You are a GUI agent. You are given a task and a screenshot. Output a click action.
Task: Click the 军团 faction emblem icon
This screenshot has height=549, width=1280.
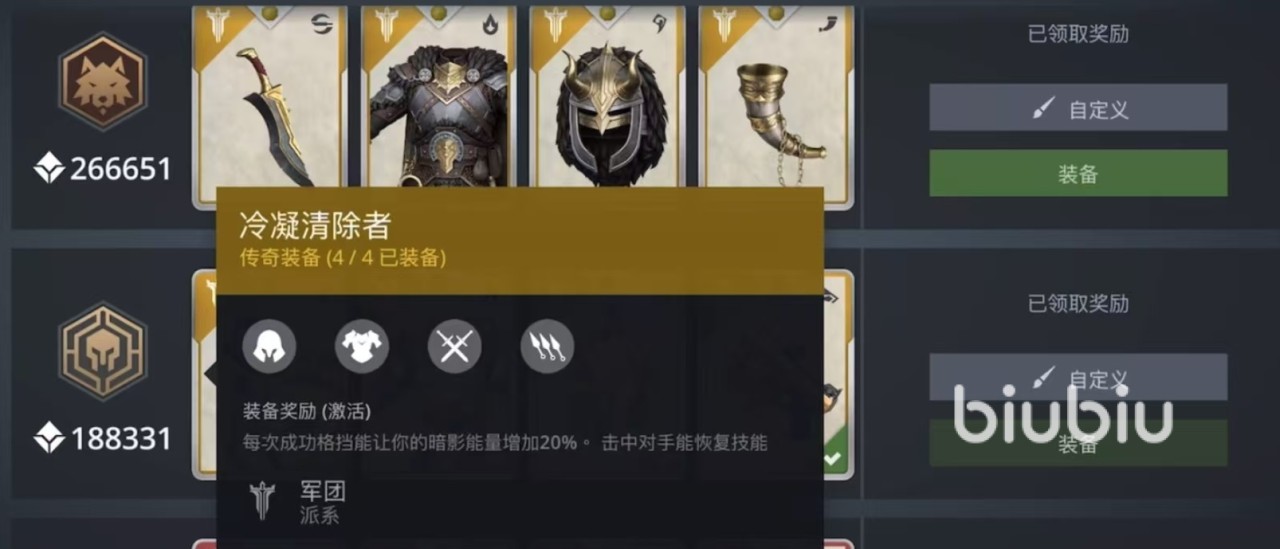click(263, 500)
